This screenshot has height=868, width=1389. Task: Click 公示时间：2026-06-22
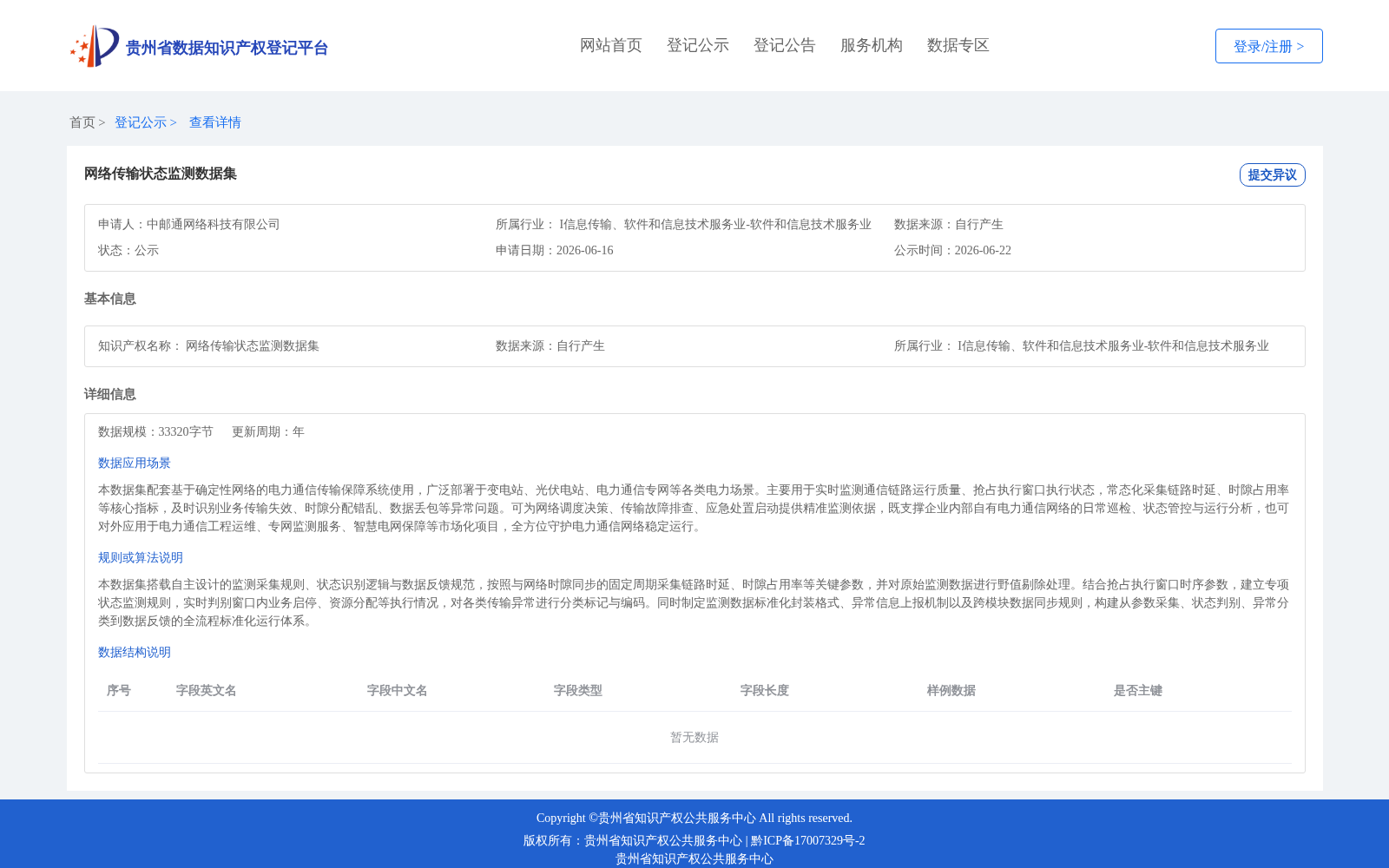coord(952,250)
